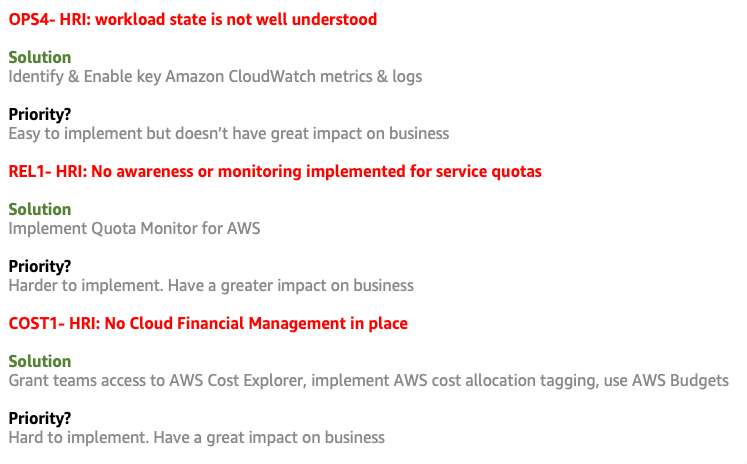Click the COST1 Cloud Financial Management heading
Screen dimensions: 747x464
(208, 323)
